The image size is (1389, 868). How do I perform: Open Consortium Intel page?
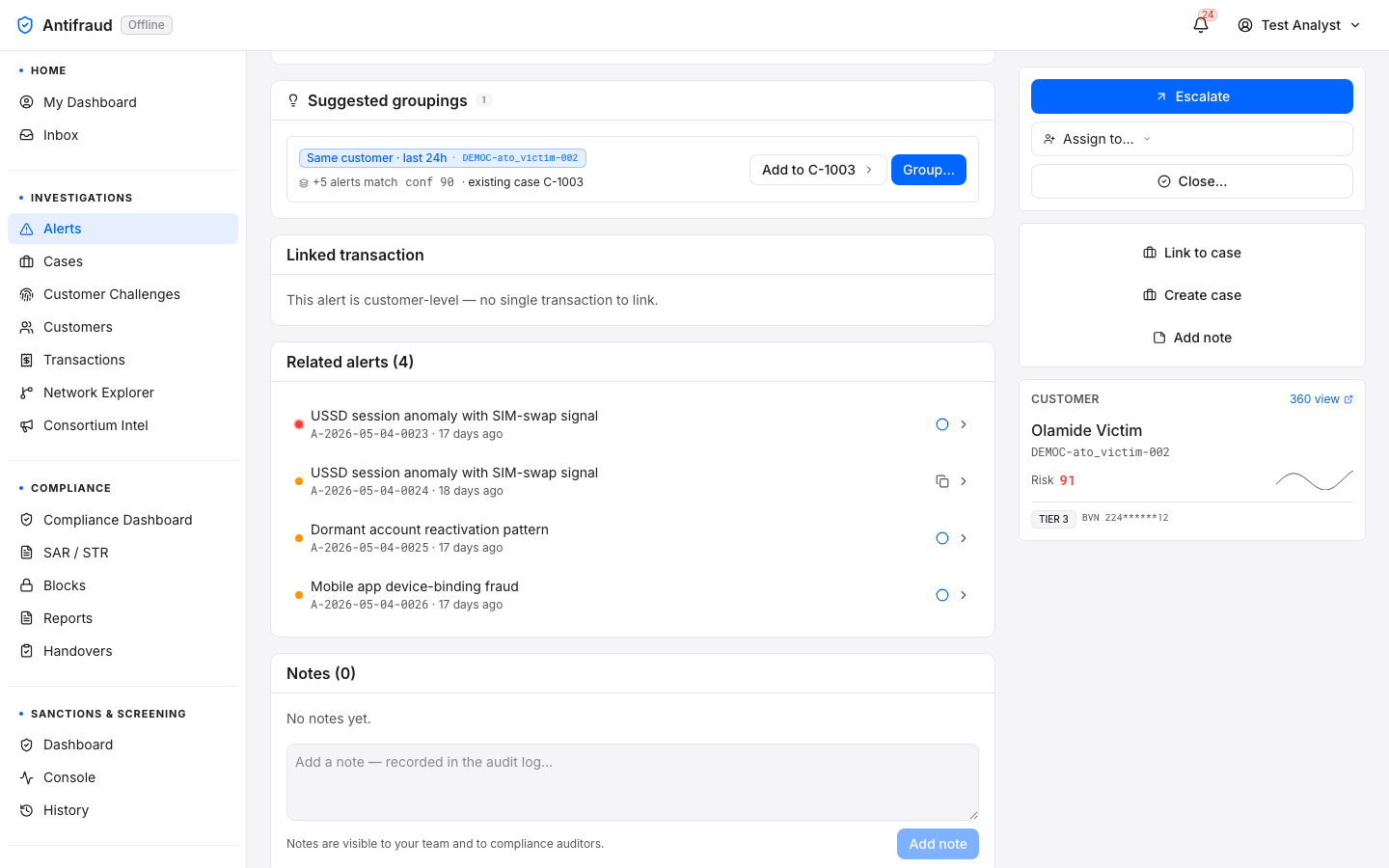point(123,425)
